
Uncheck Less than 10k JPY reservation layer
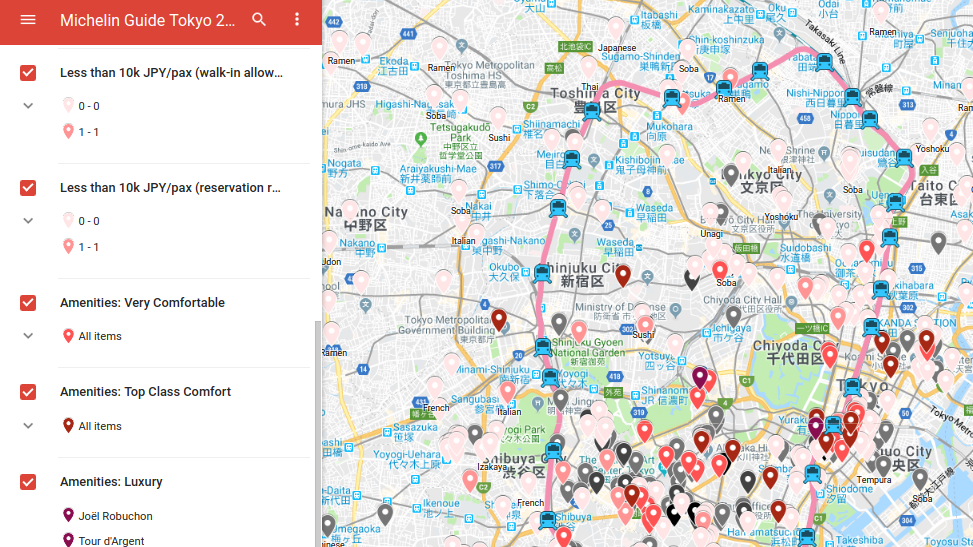point(28,188)
